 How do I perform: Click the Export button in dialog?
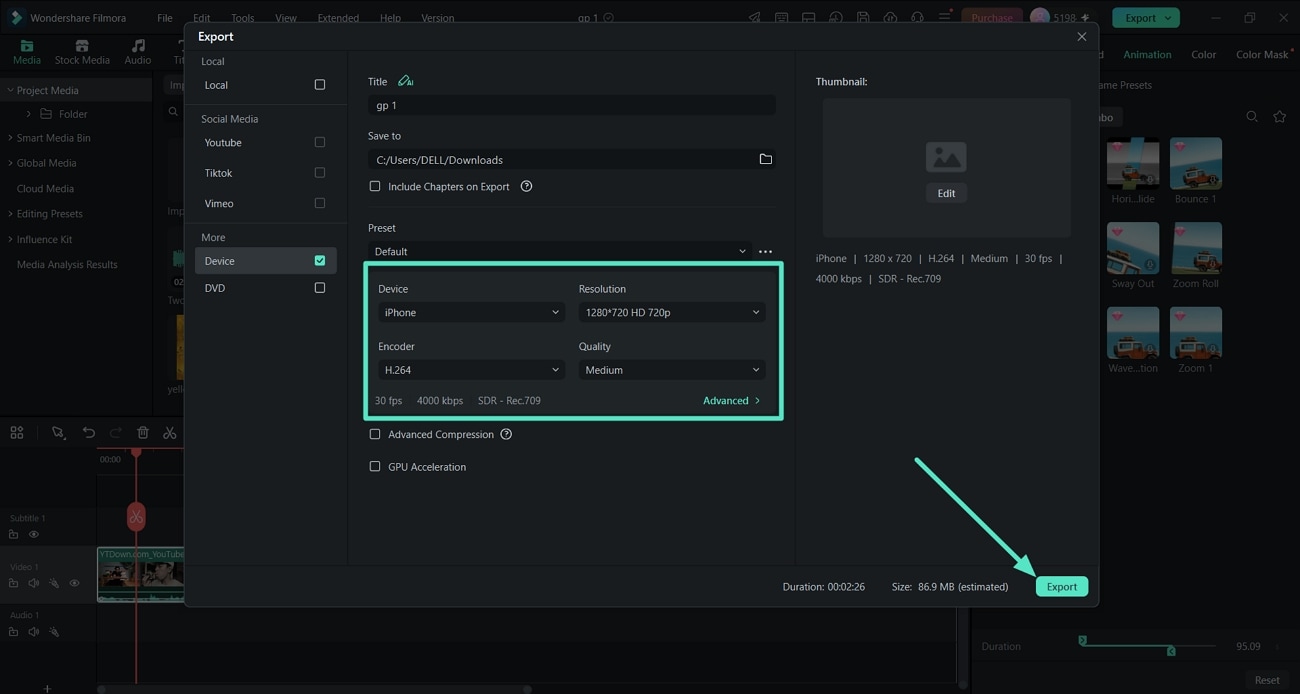coord(1061,587)
